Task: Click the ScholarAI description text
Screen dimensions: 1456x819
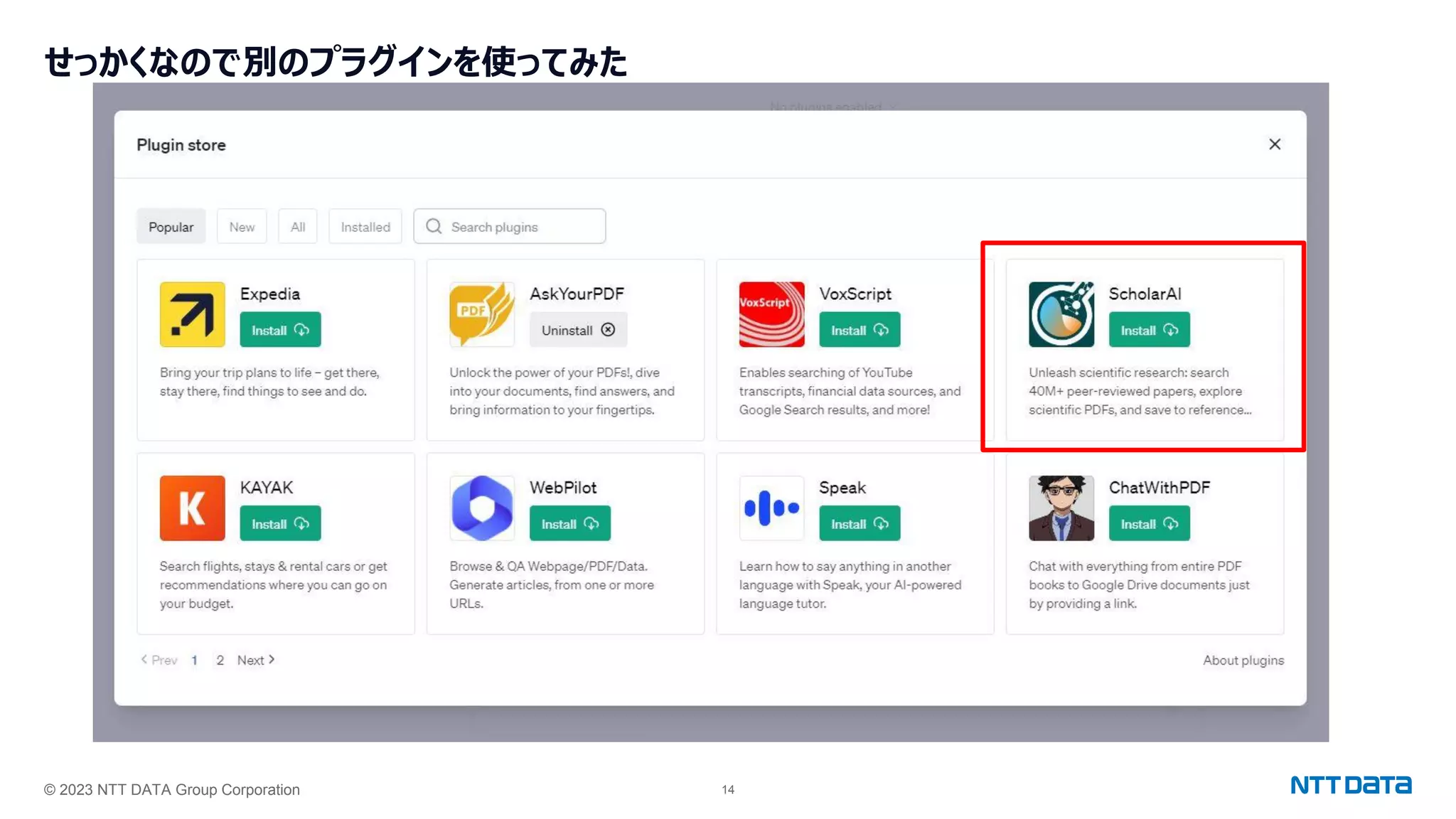Action: coord(1140,391)
